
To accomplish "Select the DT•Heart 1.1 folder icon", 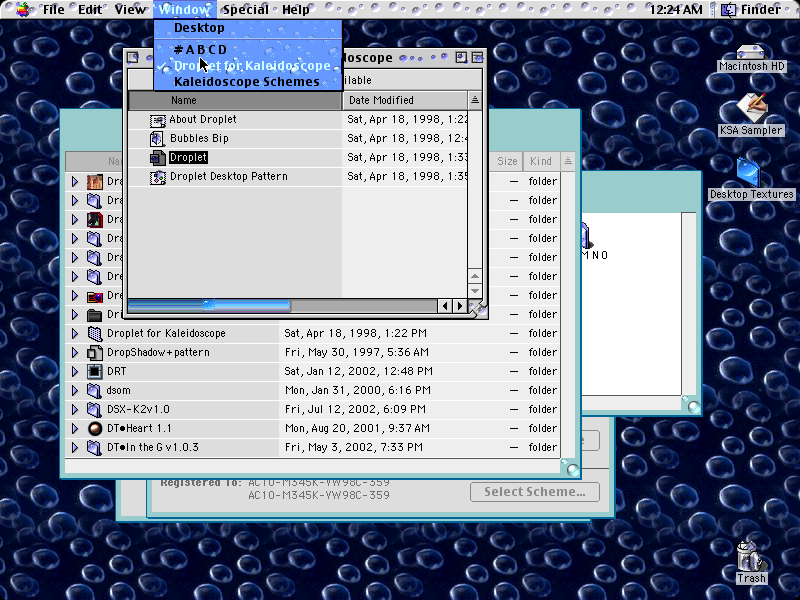I will 94,429.
